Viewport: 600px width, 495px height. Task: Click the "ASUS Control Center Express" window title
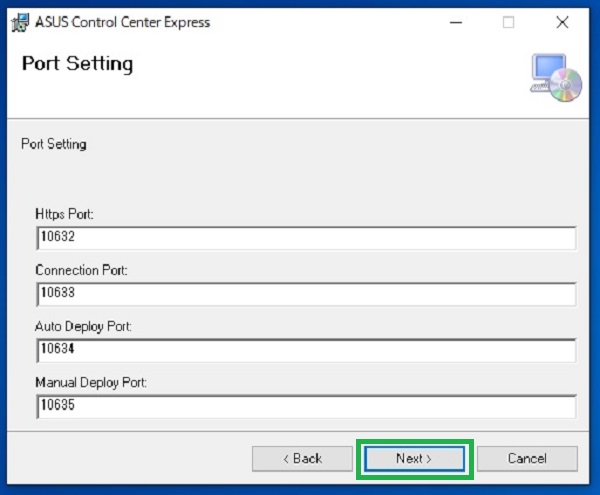pos(122,22)
